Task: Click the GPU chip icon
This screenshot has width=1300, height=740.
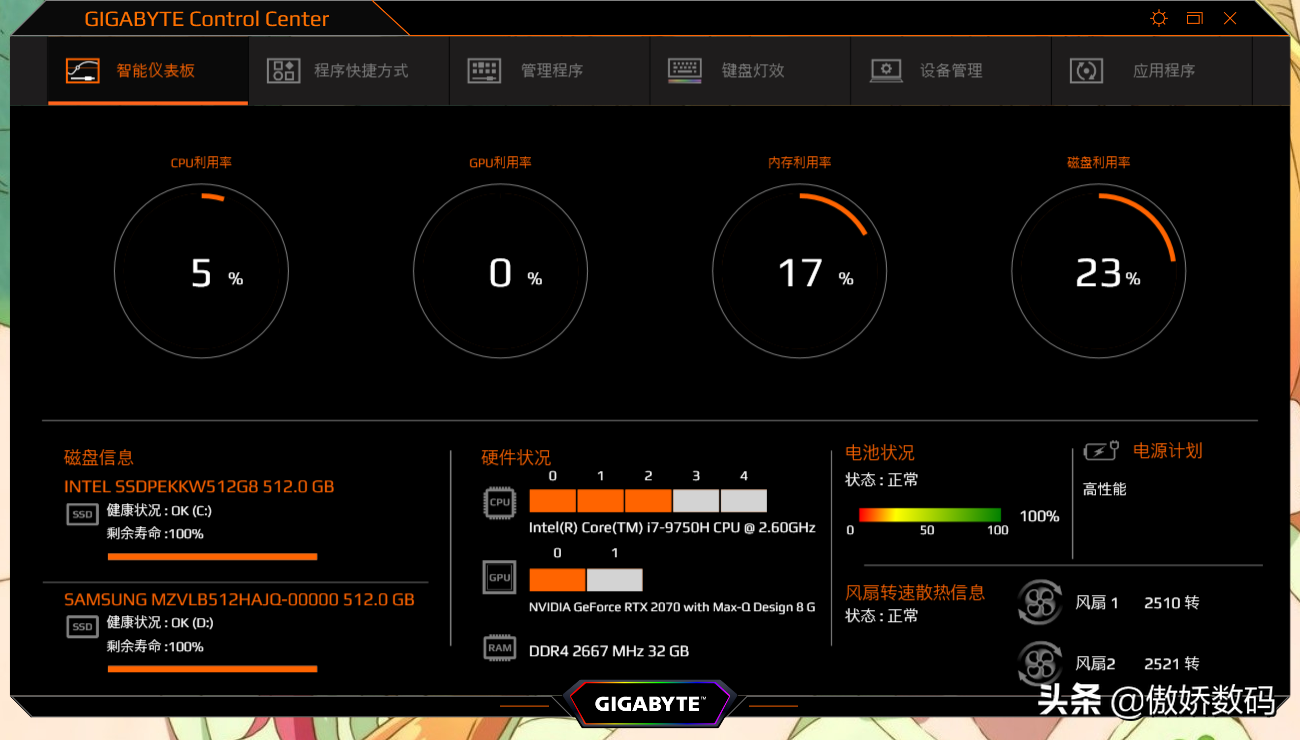Action: tap(499, 577)
